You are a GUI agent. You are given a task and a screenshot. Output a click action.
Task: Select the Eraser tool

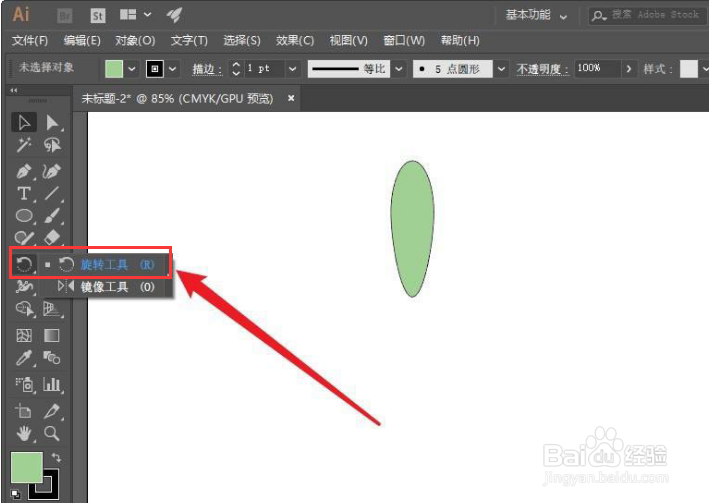coord(52,237)
